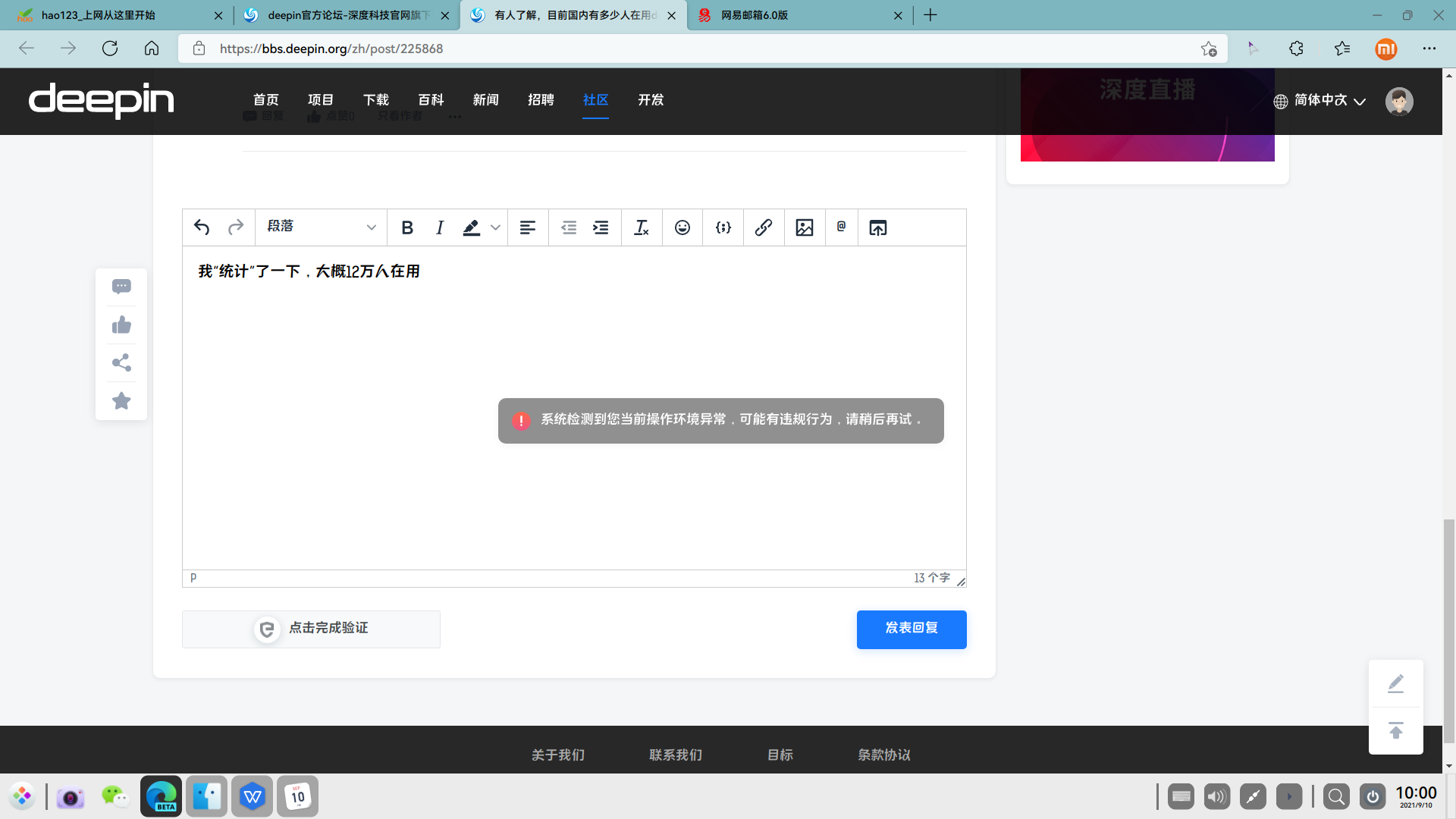Click the 发表回复 submit button

click(912, 629)
